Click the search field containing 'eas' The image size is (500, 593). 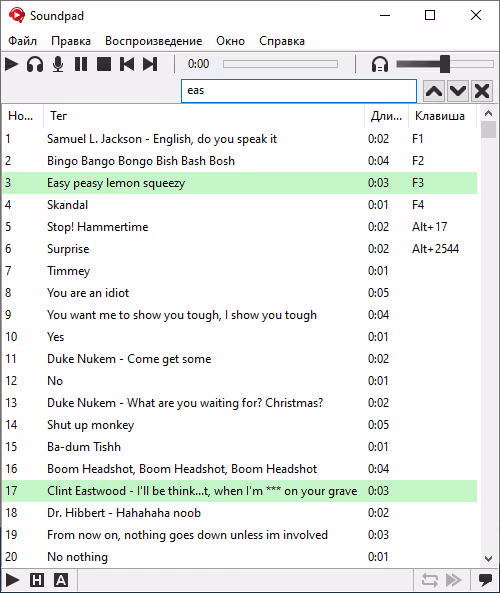[x=299, y=91]
